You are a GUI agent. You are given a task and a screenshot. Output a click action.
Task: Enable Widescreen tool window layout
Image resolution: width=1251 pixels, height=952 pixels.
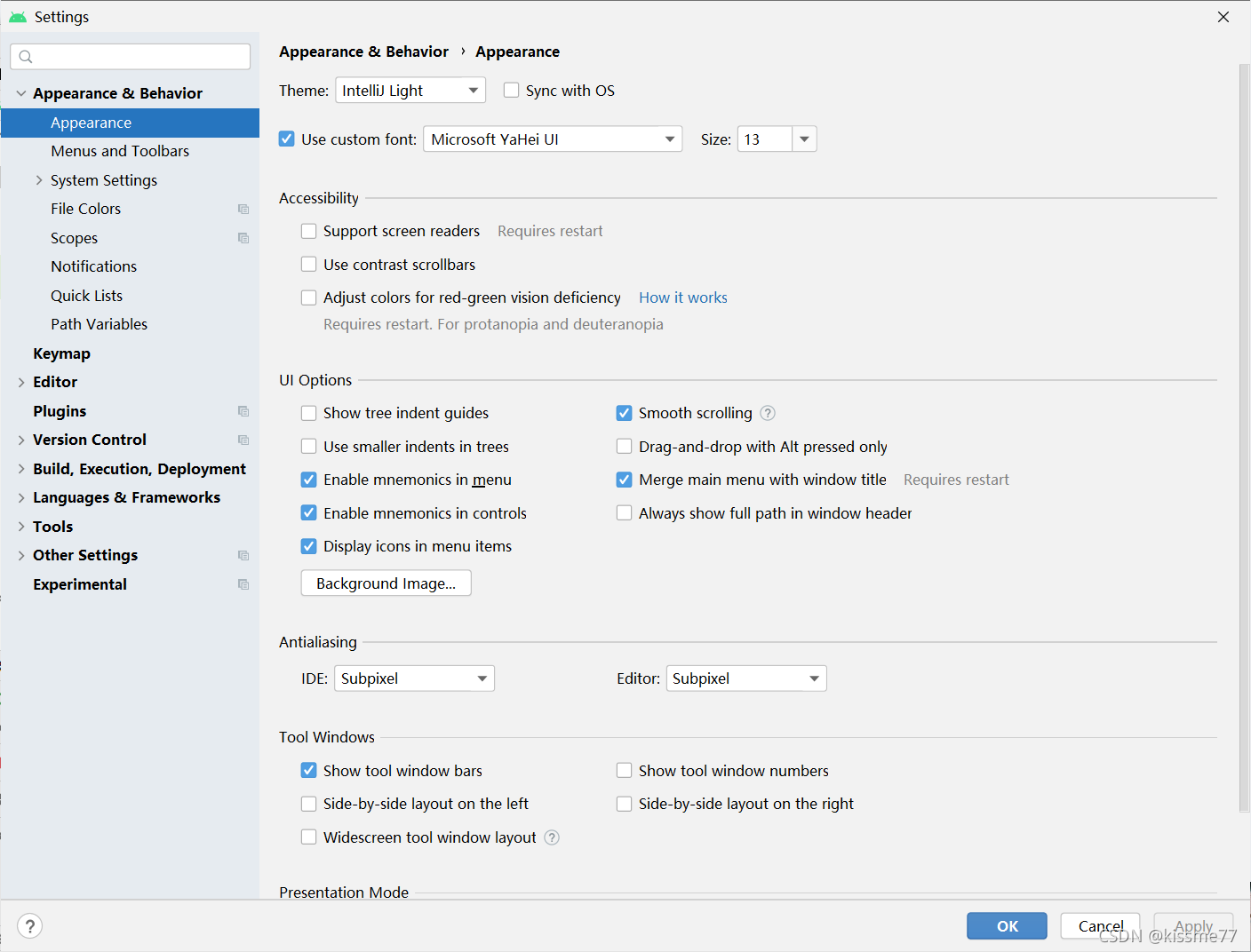[308, 837]
